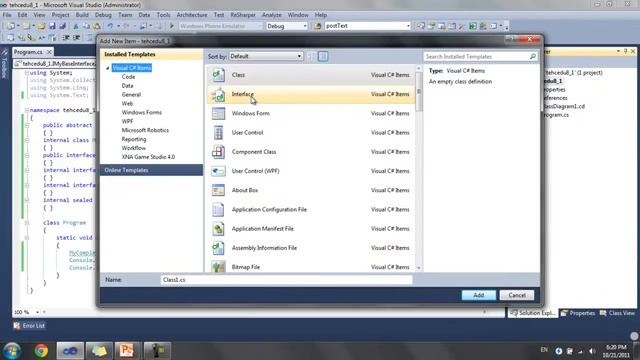
Task: Open the Project menu
Action: tap(60, 15)
